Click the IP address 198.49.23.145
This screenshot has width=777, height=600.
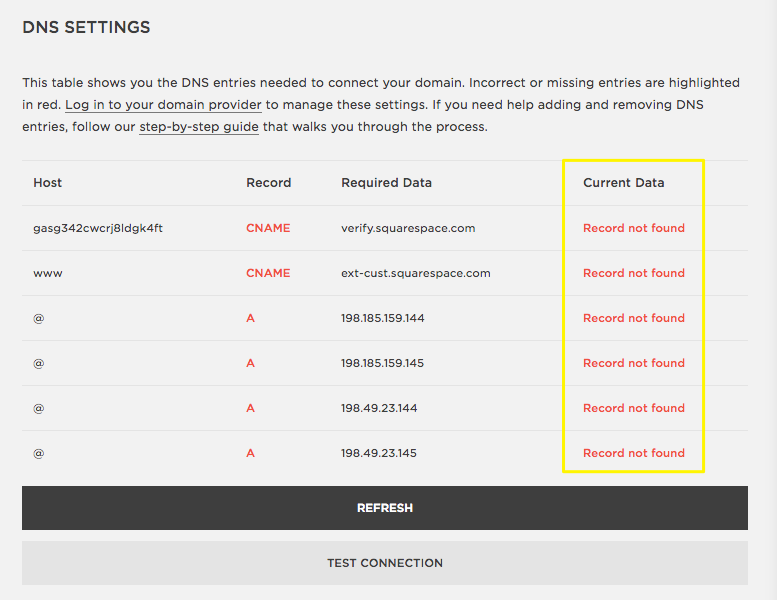point(378,453)
